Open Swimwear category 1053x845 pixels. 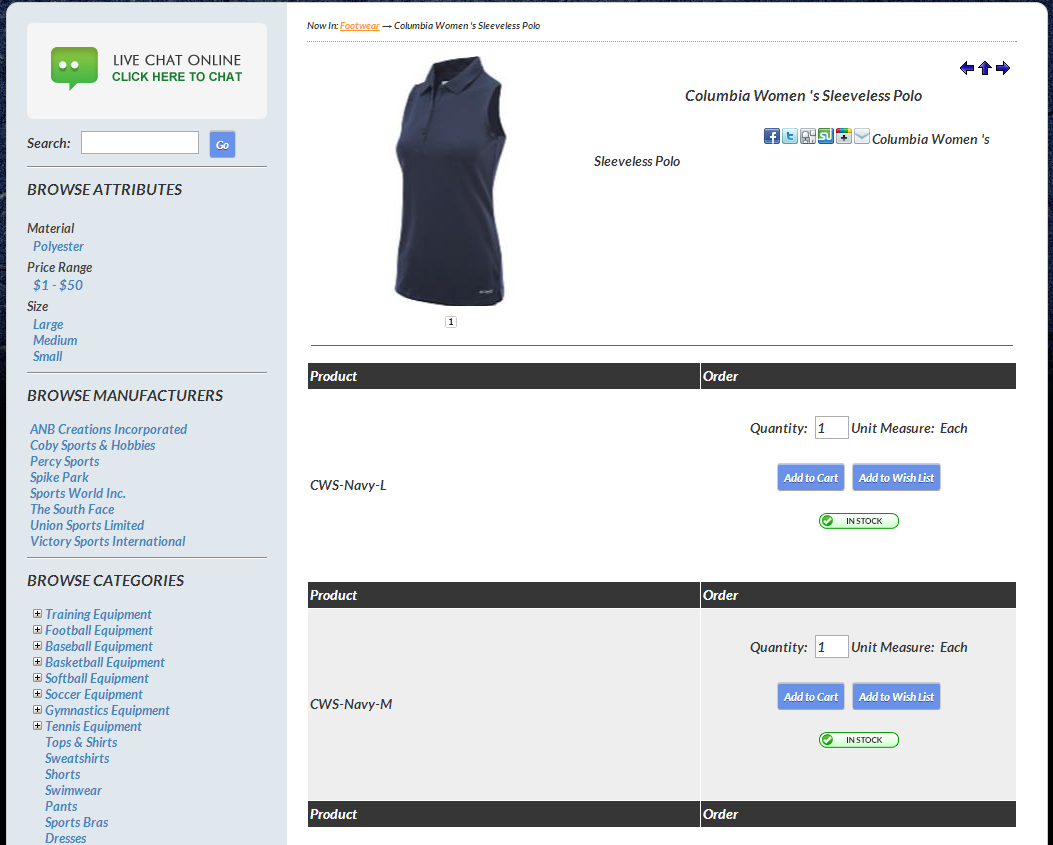(x=73, y=791)
